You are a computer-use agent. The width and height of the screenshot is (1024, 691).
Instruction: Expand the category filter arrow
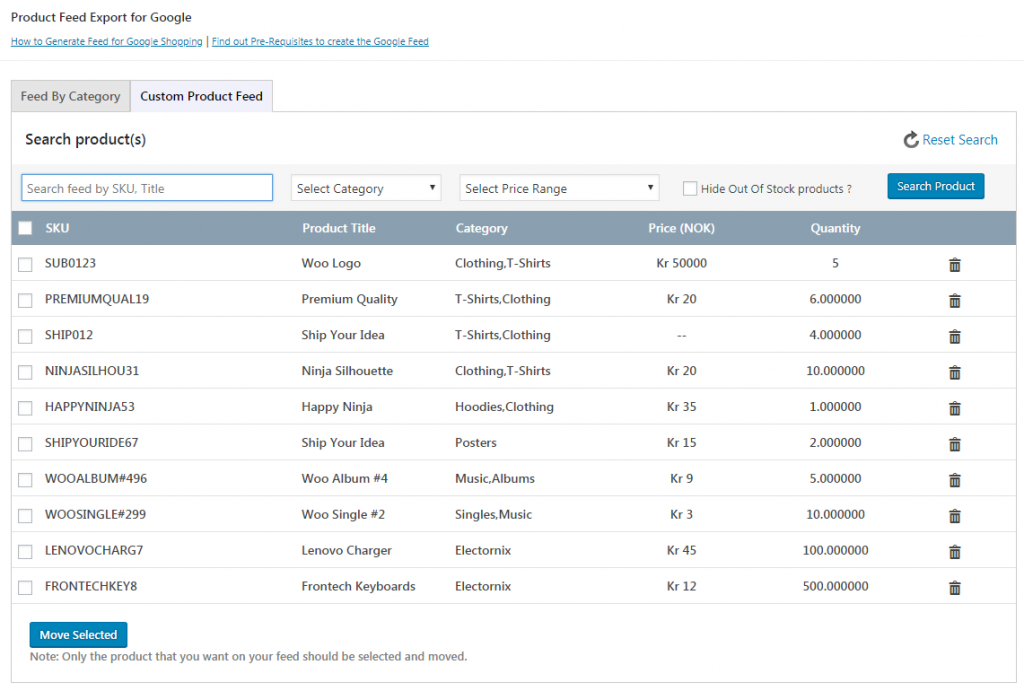click(432, 187)
